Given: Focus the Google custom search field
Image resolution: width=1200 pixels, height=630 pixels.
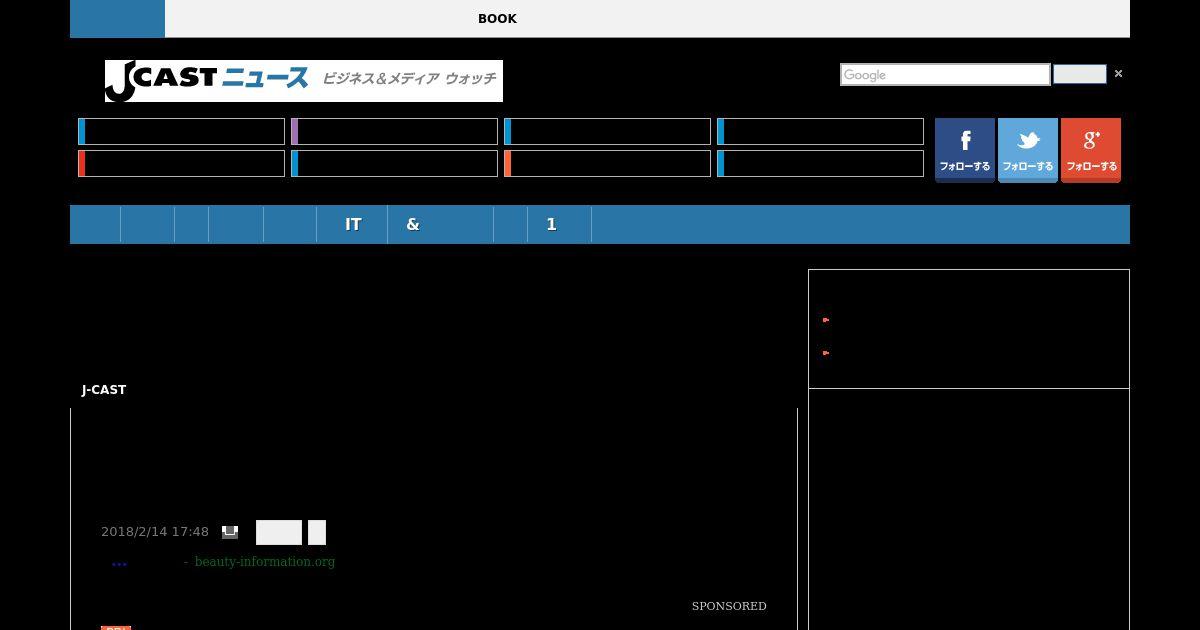Looking at the screenshot, I should (945, 75).
